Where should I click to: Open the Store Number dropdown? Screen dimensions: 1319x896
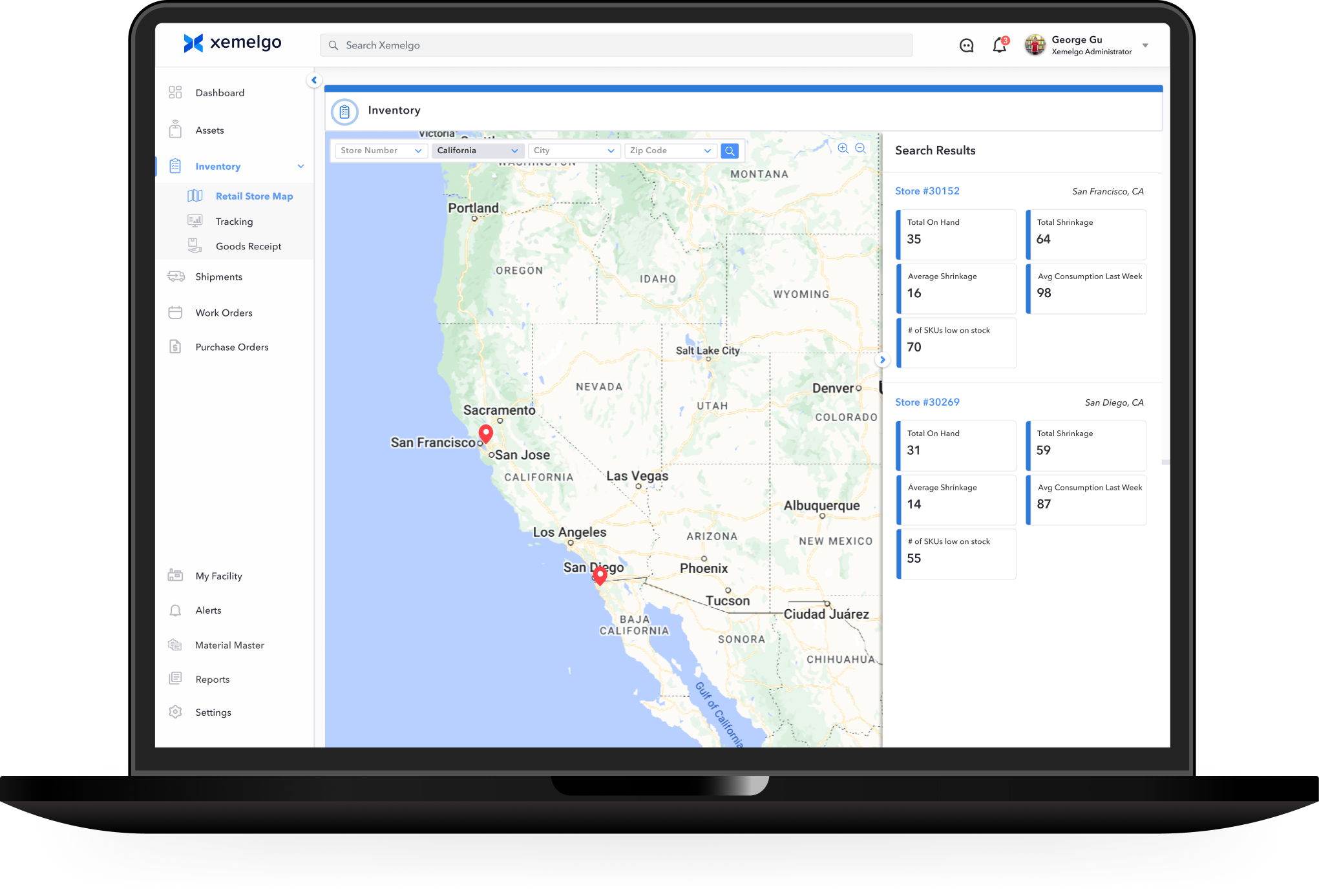tap(381, 151)
